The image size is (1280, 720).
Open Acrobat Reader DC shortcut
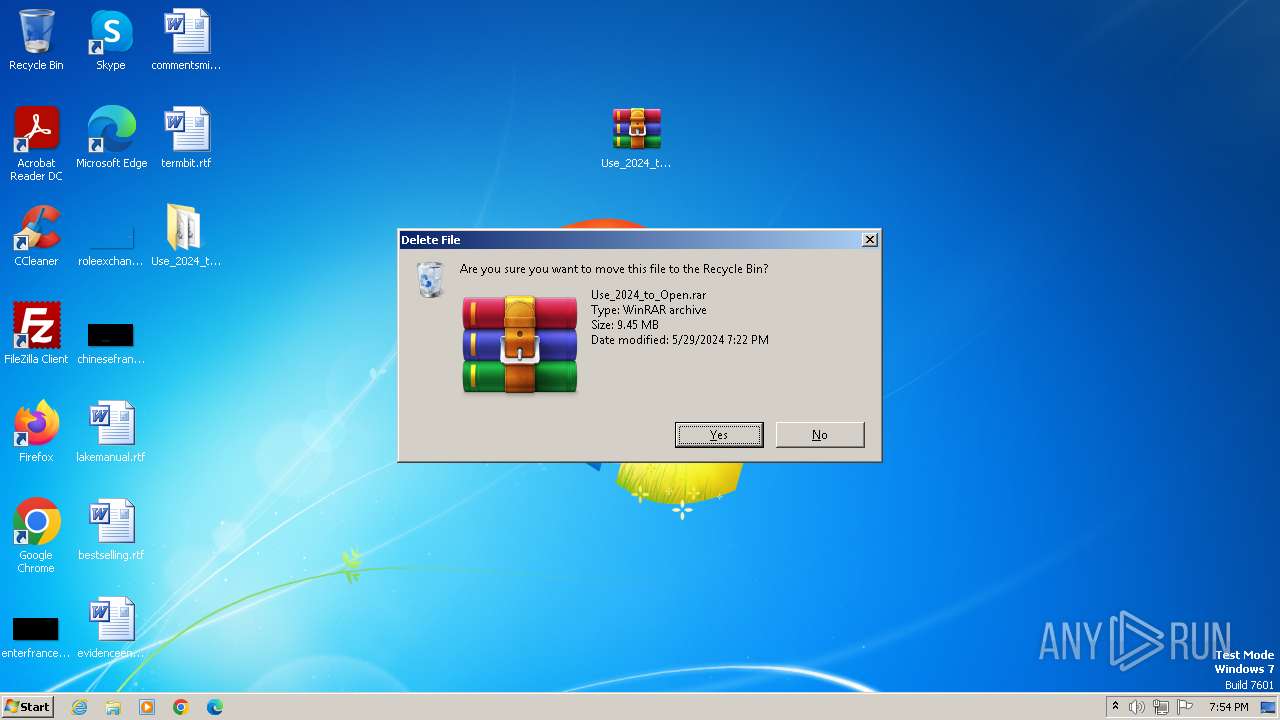click(36, 144)
